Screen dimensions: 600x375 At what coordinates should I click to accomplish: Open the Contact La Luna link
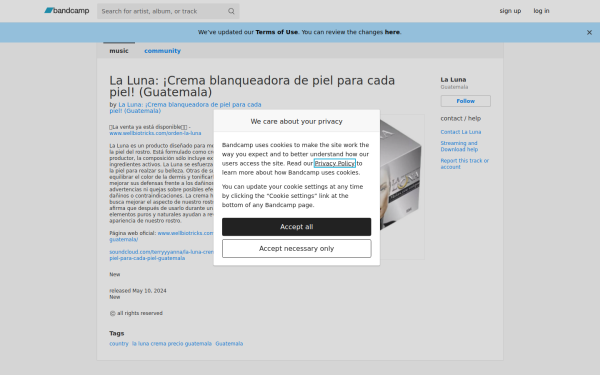pos(461,132)
